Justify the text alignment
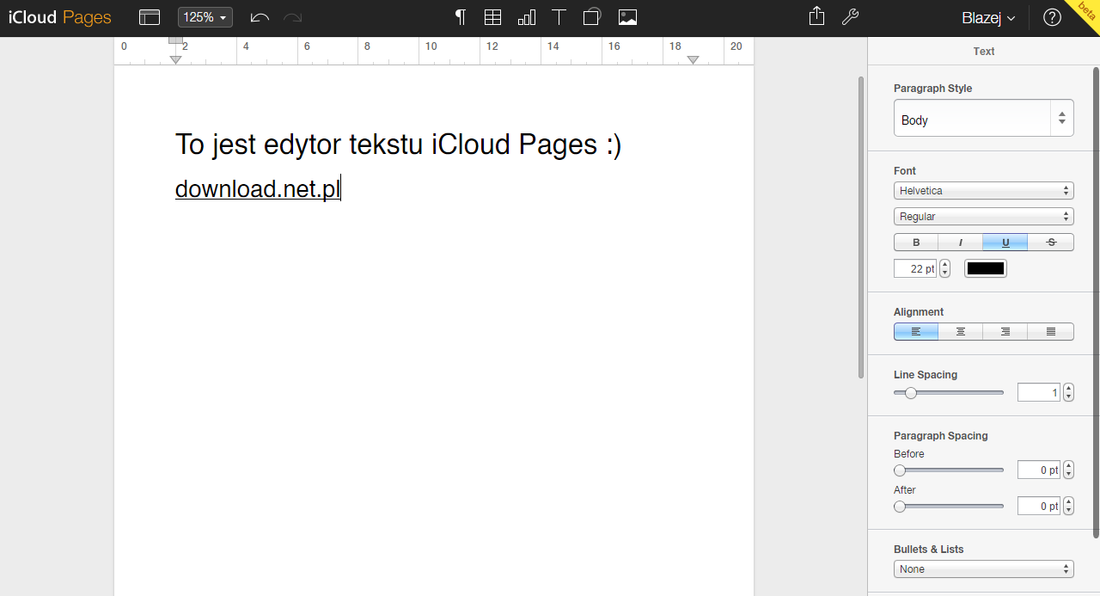This screenshot has width=1100, height=596. (1051, 332)
